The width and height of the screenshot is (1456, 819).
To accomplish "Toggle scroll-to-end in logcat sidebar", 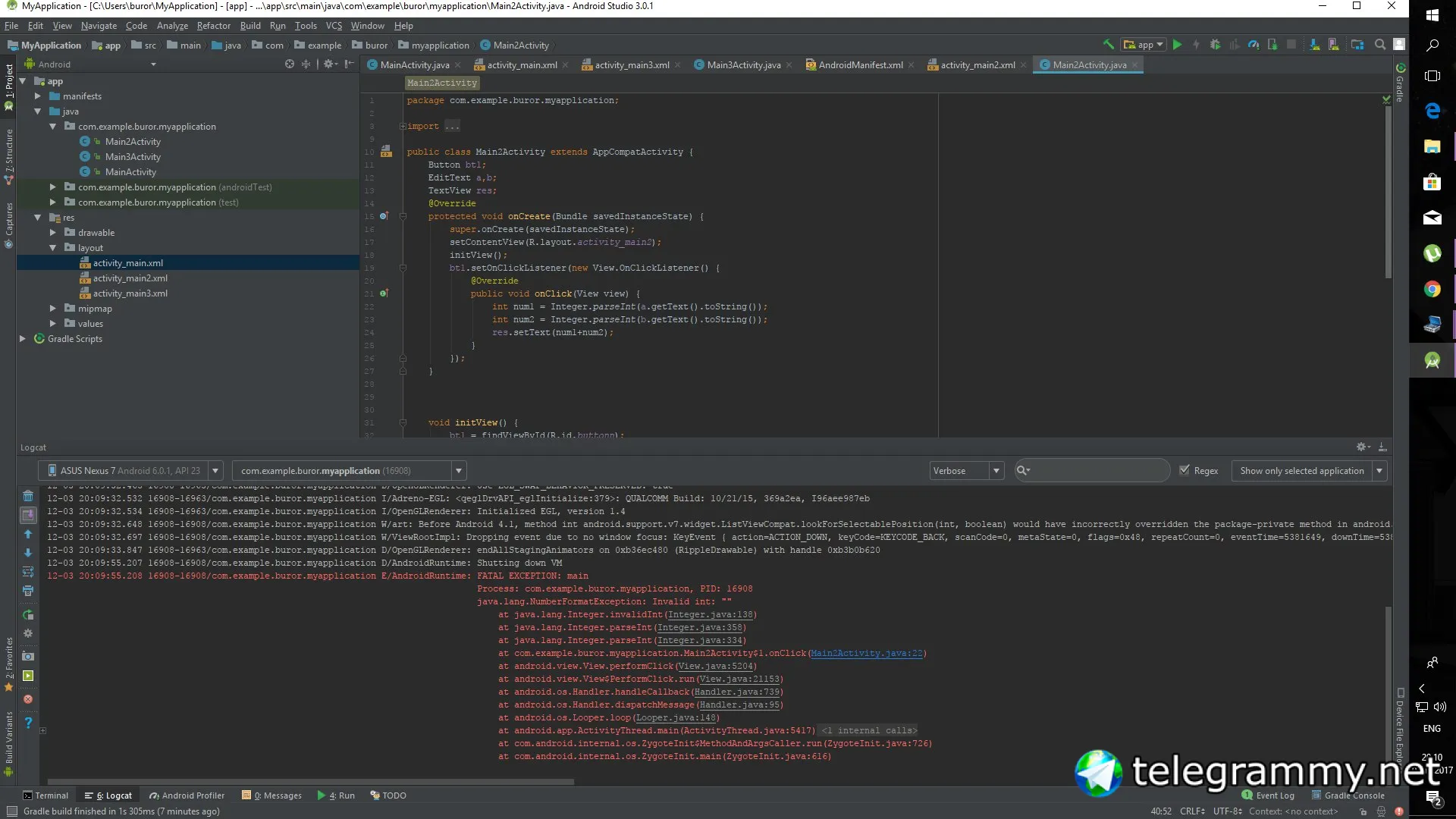I will [x=28, y=515].
